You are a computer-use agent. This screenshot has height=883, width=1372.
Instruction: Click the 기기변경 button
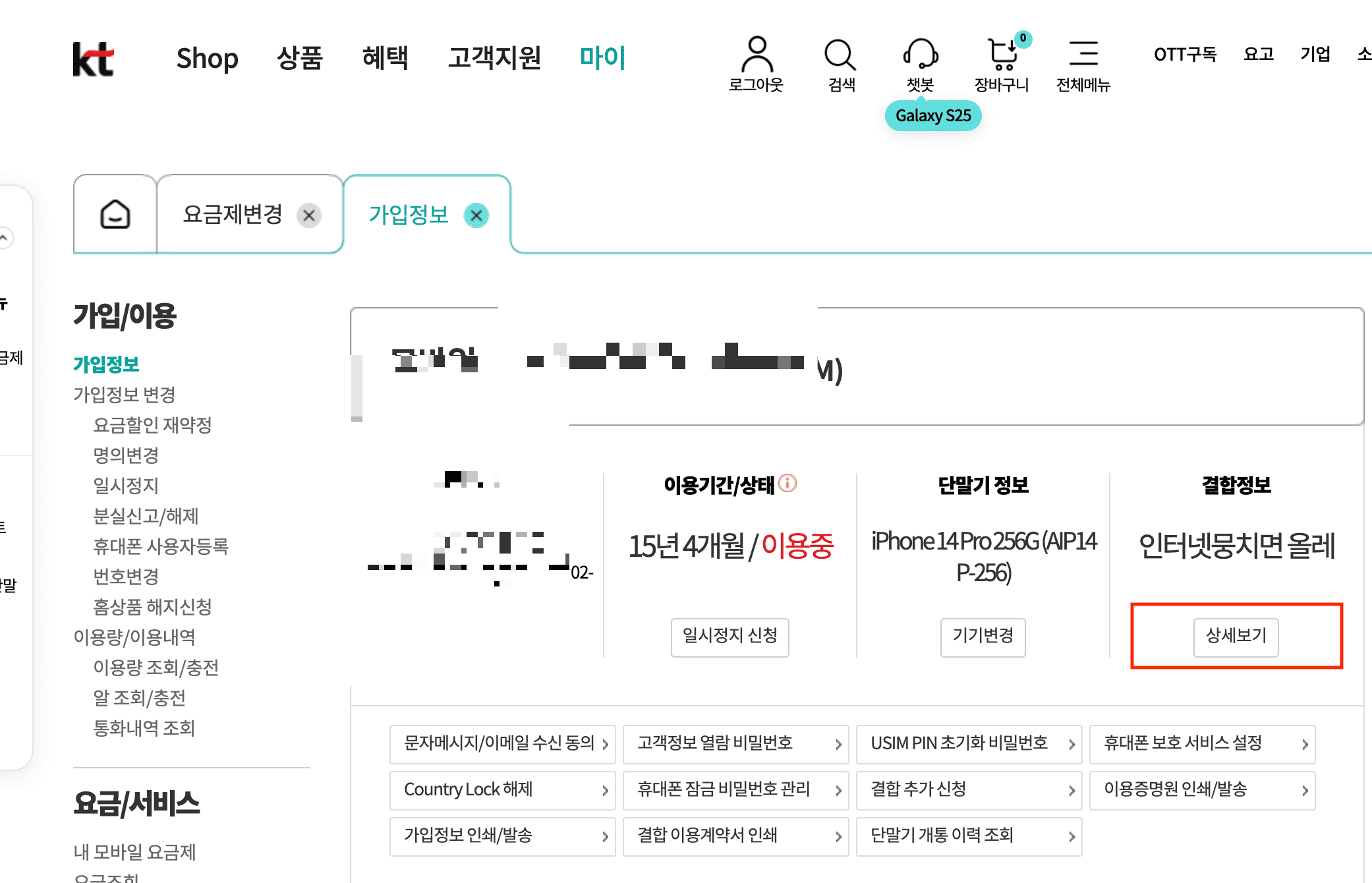983,637
